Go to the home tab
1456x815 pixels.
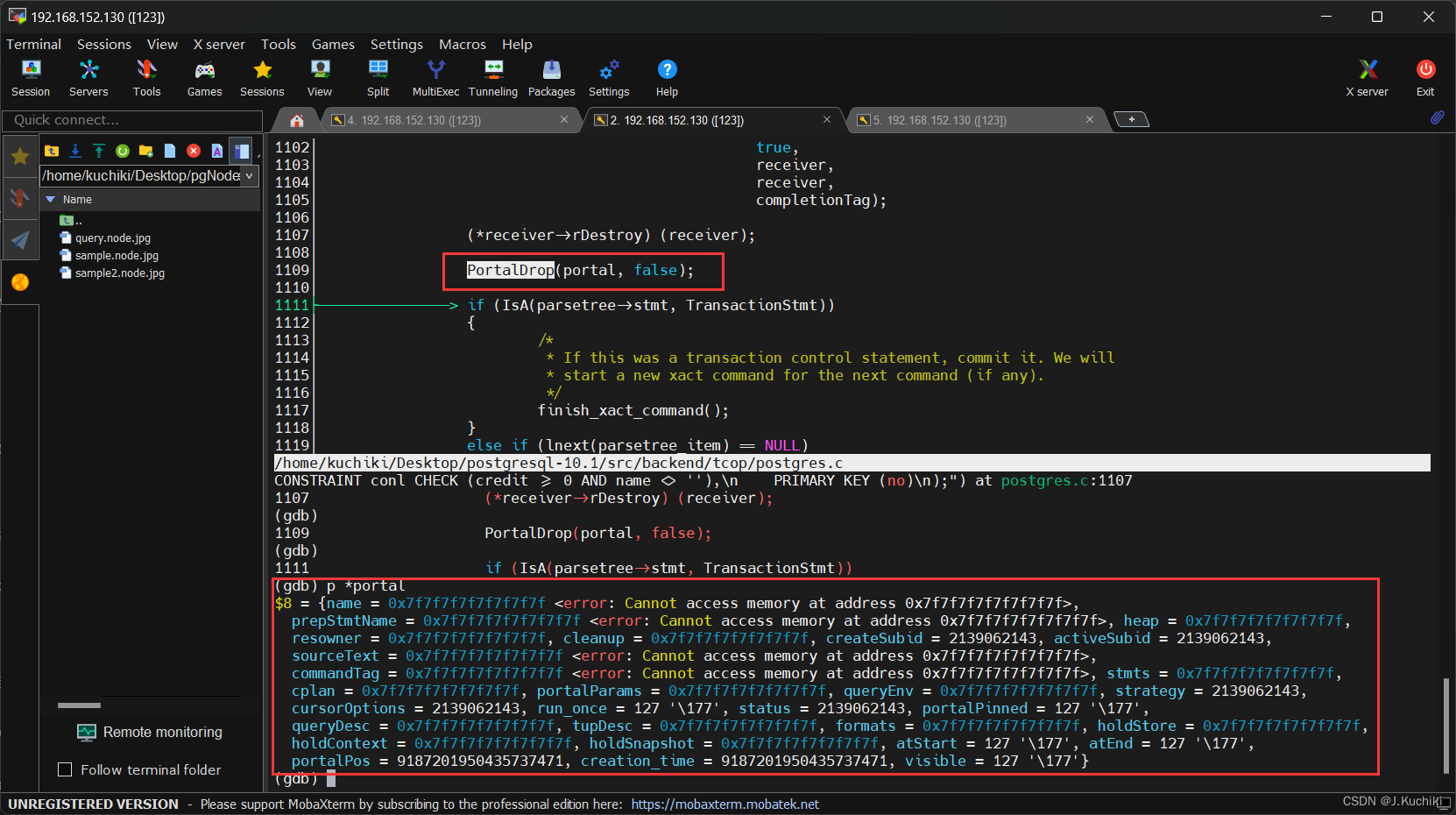(x=297, y=120)
